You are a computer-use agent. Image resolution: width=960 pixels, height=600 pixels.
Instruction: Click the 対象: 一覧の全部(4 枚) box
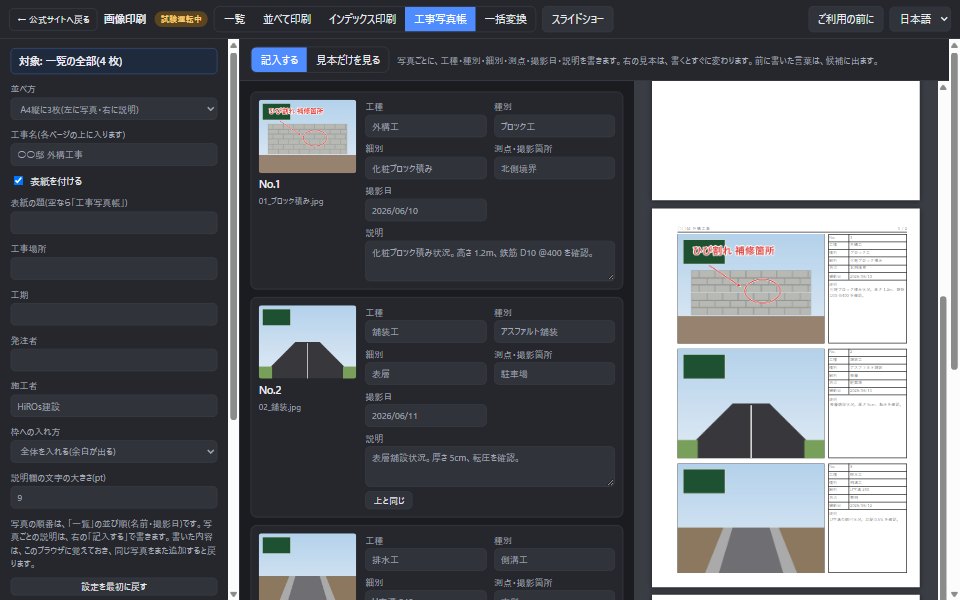[114, 61]
